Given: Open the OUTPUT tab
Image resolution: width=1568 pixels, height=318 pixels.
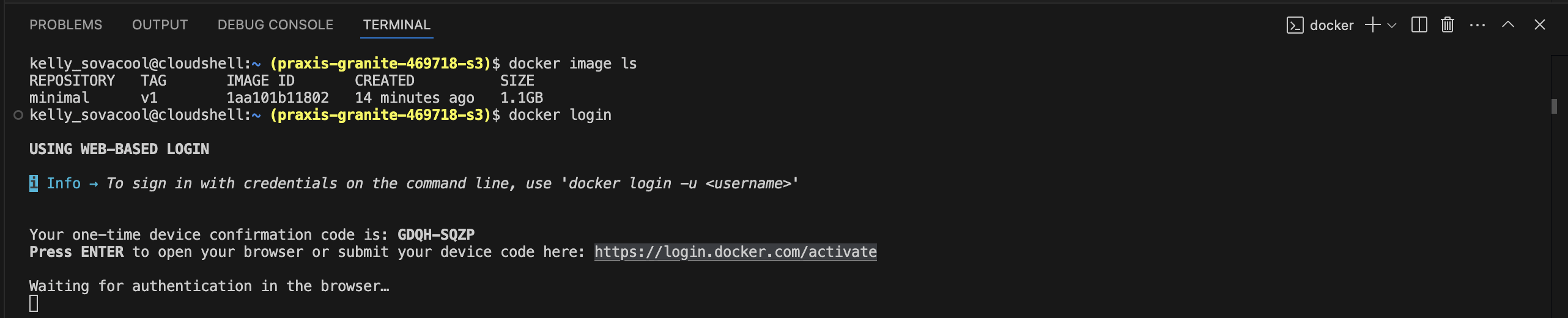Looking at the screenshot, I should pyautogui.click(x=160, y=25).
